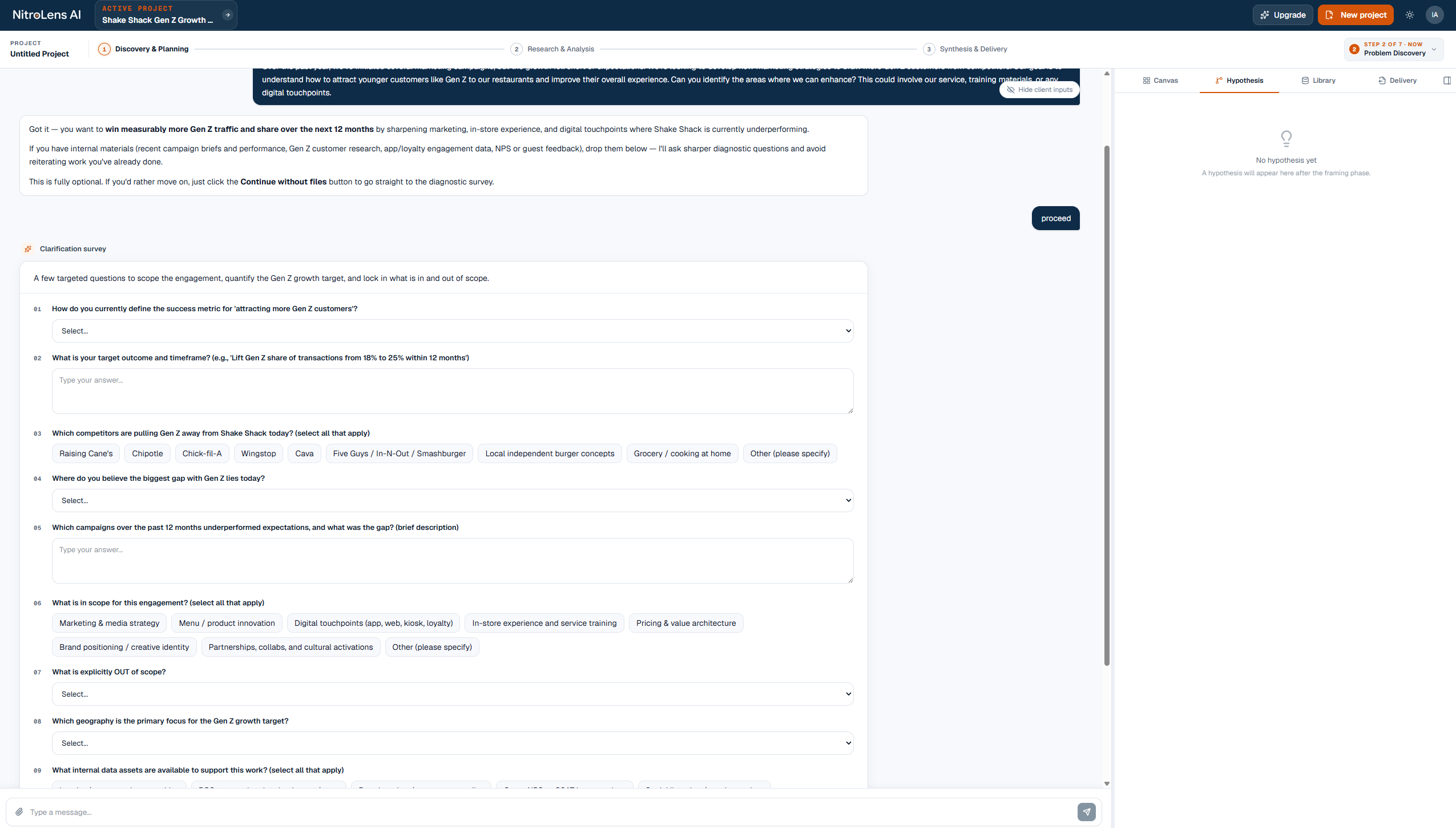Open the success metric Select dropdown
The width and height of the screenshot is (1456, 828).
tap(453, 331)
